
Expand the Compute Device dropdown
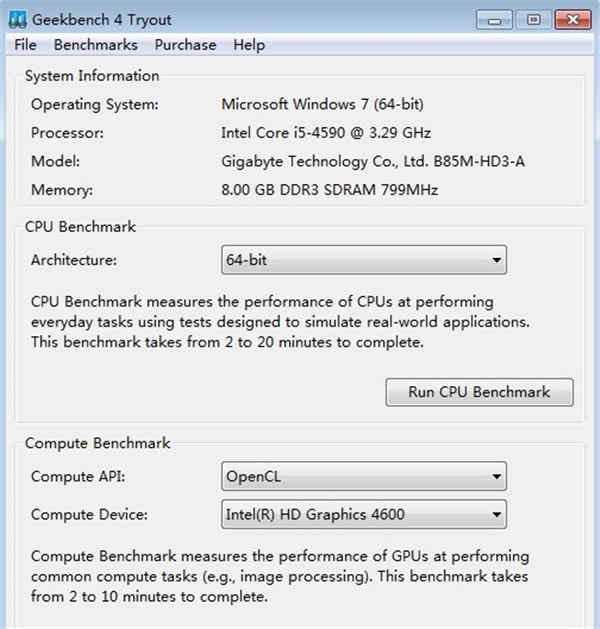363,515
